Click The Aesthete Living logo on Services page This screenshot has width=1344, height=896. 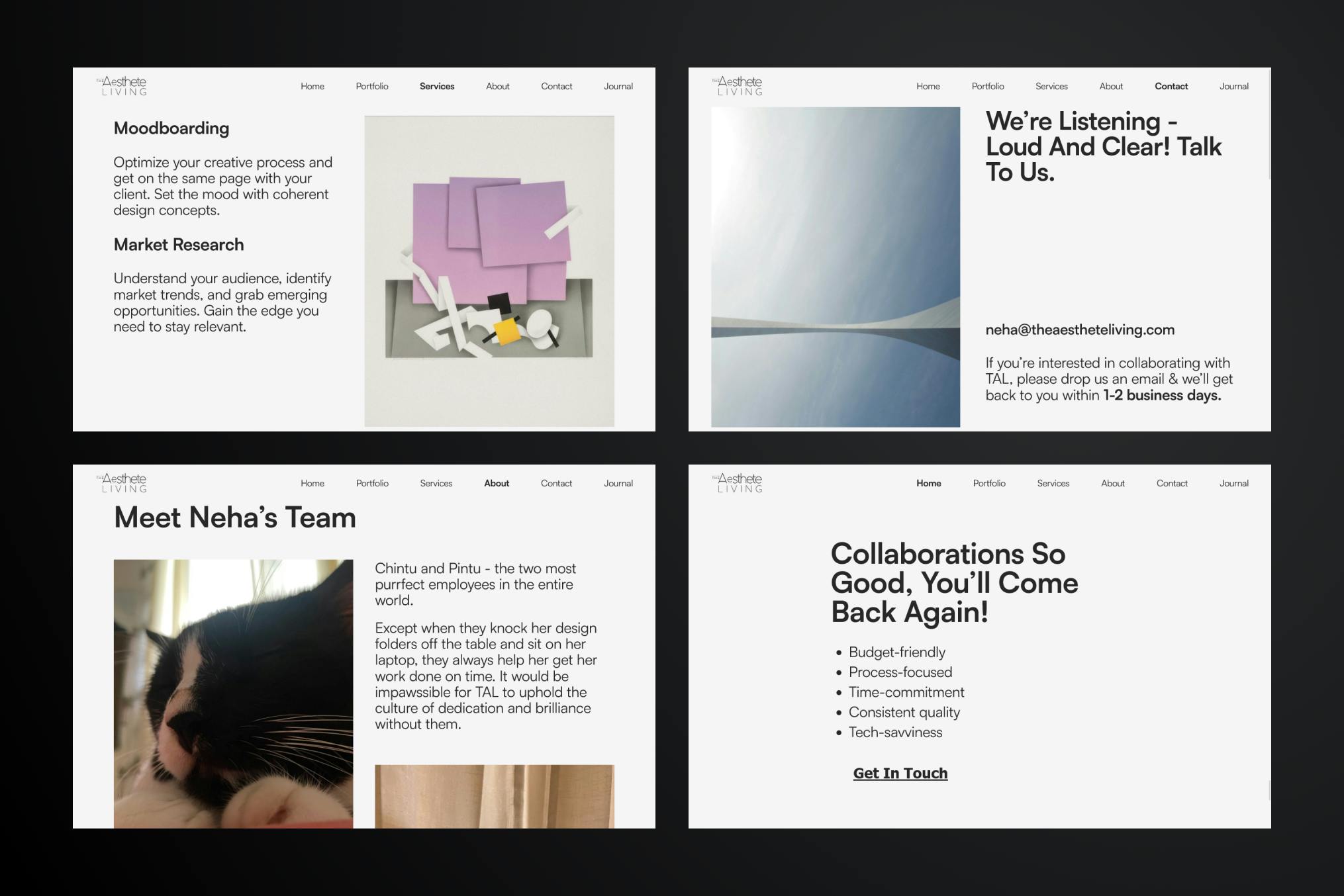[123, 85]
